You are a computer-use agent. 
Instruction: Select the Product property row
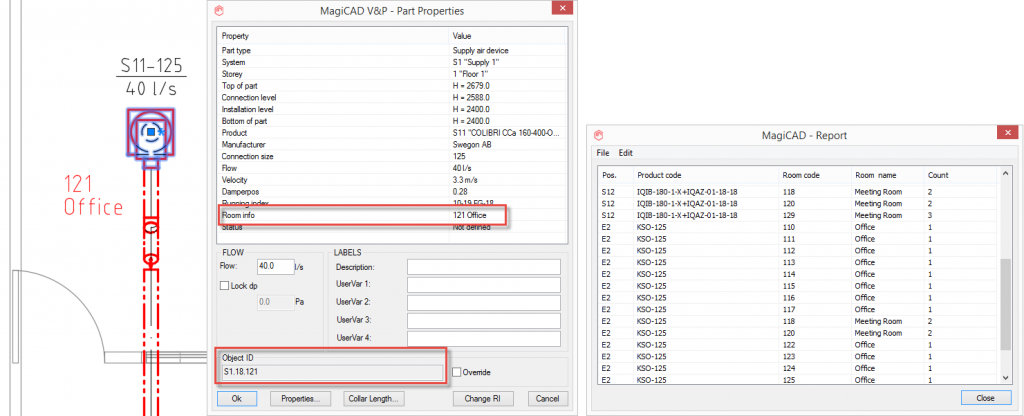392,133
